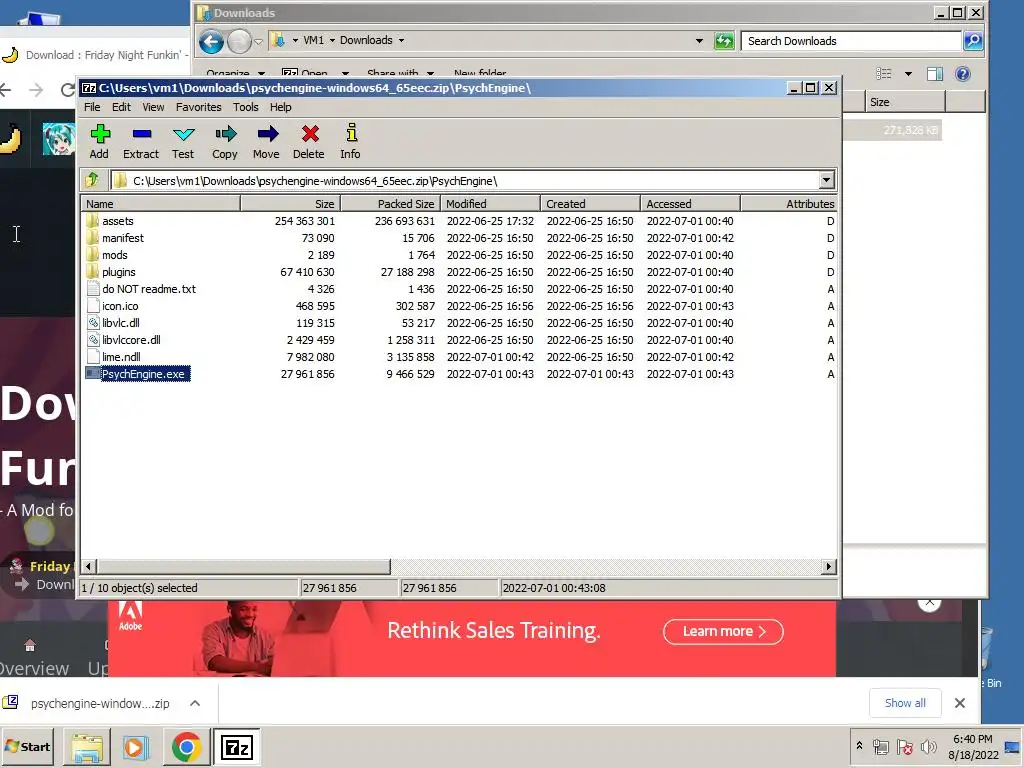Run Test on the archive
Image resolution: width=1024 pixels, height=768 pixels.
(x=183, y=142)
